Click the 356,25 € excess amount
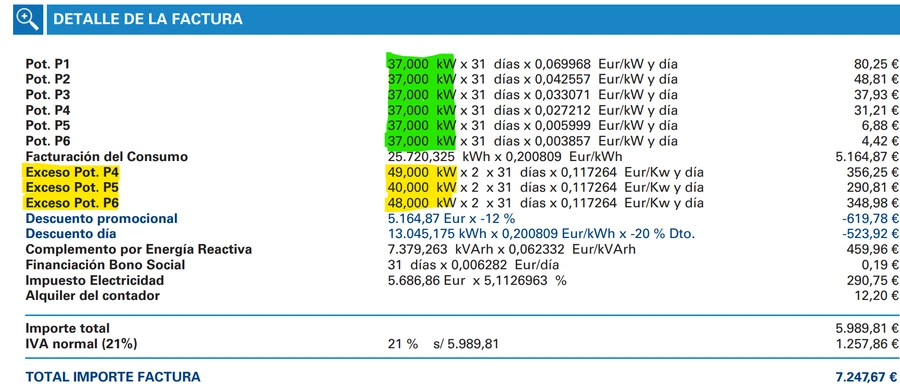The width and height of the screenshot is (900, 384). tap(873, 172)
